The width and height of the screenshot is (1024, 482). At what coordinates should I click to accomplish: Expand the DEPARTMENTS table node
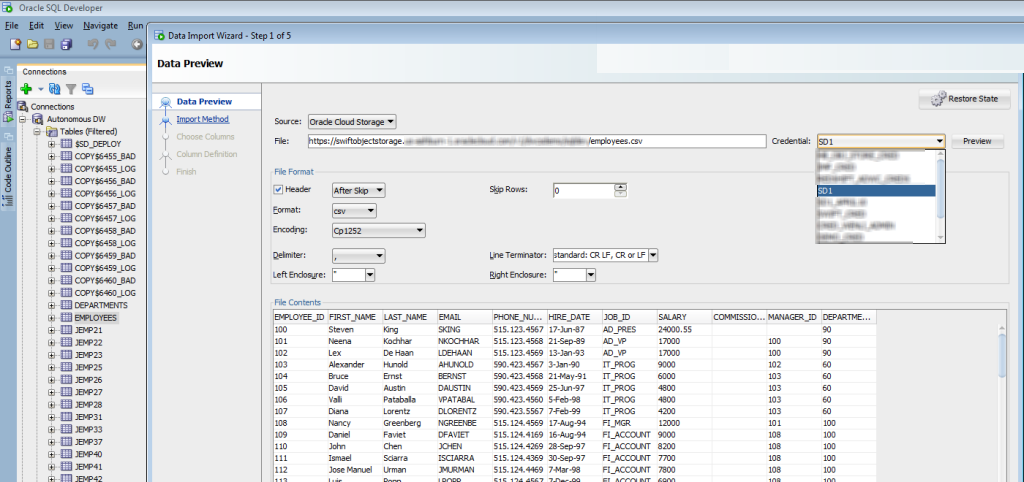tap(52, 305)
